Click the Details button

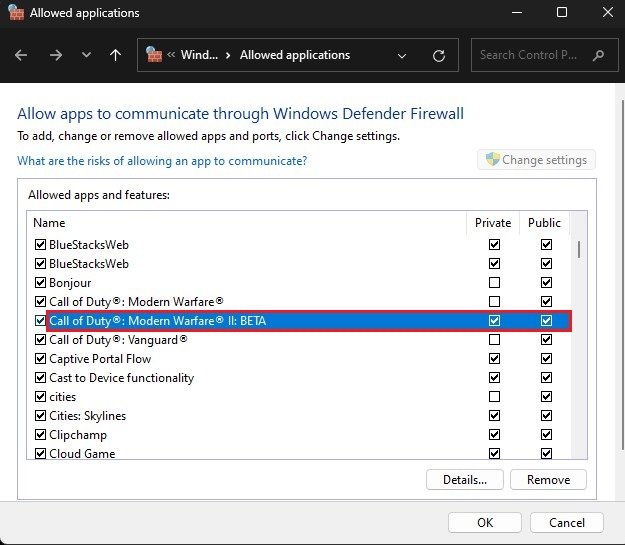point(464,480)
